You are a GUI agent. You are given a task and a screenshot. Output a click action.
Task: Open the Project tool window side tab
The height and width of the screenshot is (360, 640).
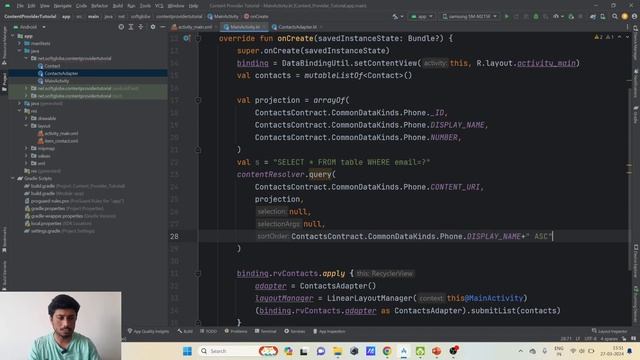click(4, 83)
